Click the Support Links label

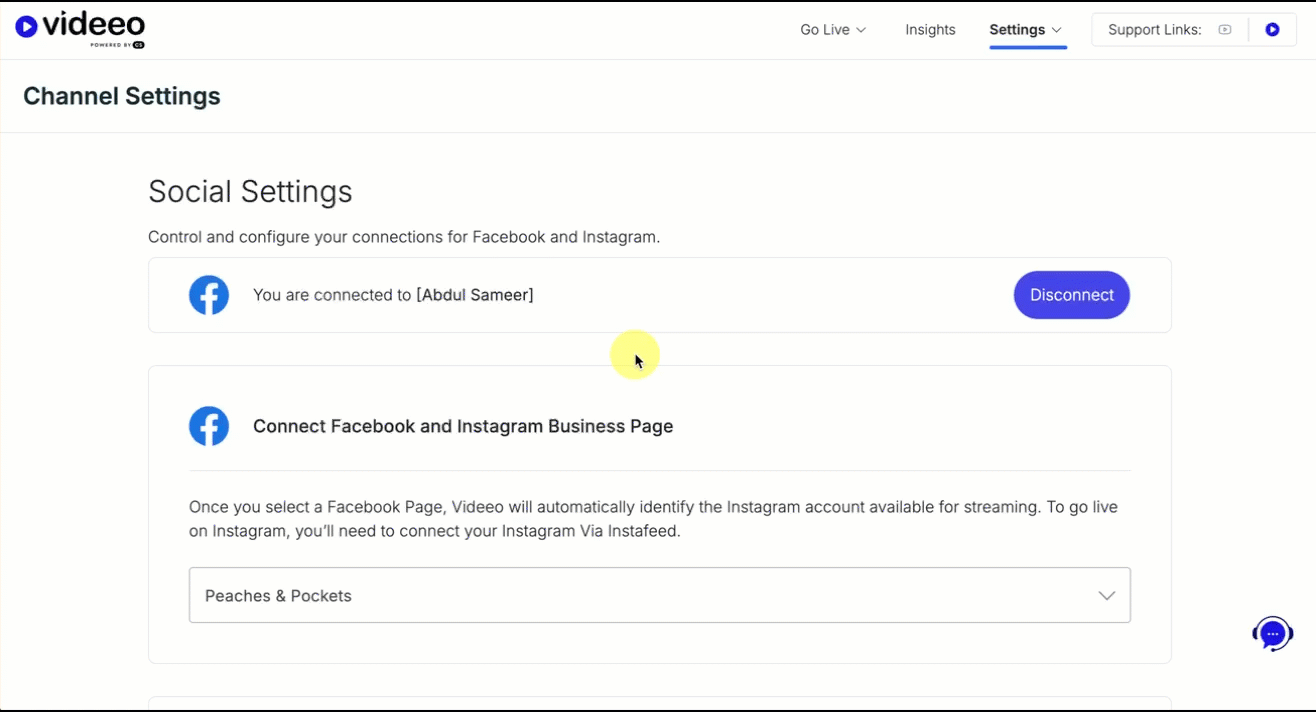[x=1154, y=30]
